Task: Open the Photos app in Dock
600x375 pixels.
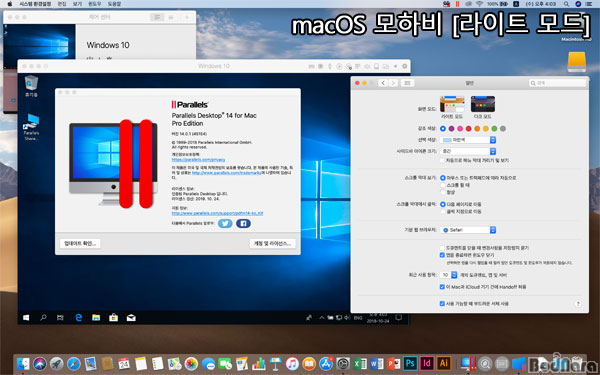Action: coord(191,363)
